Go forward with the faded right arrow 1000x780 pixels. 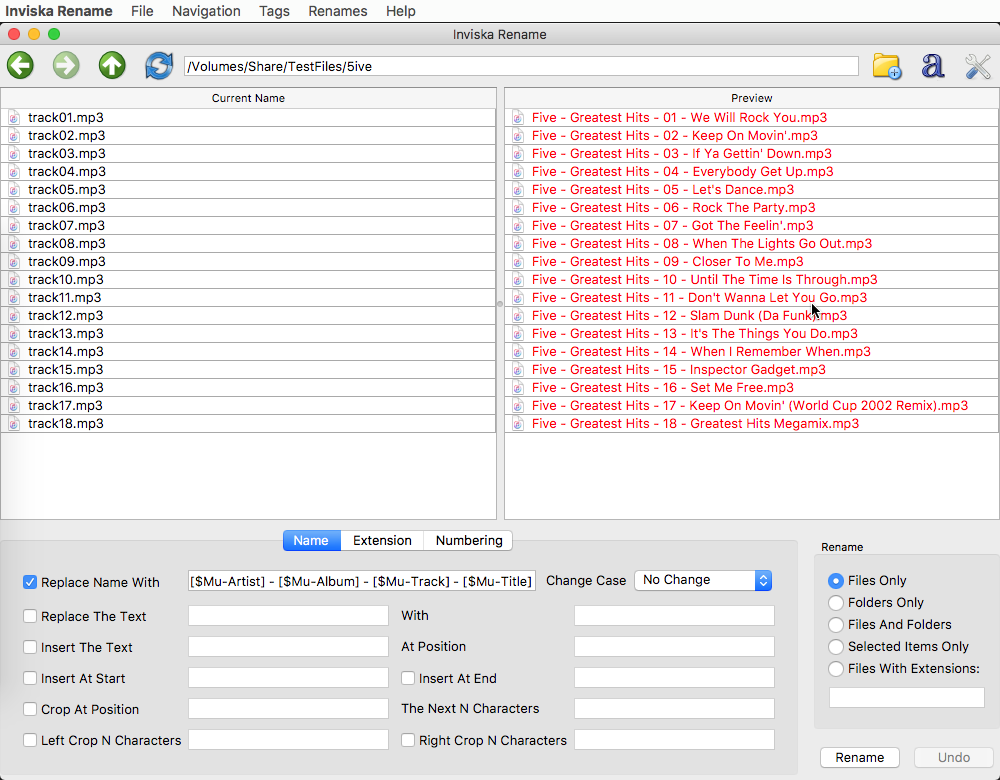tap(66, 66)
